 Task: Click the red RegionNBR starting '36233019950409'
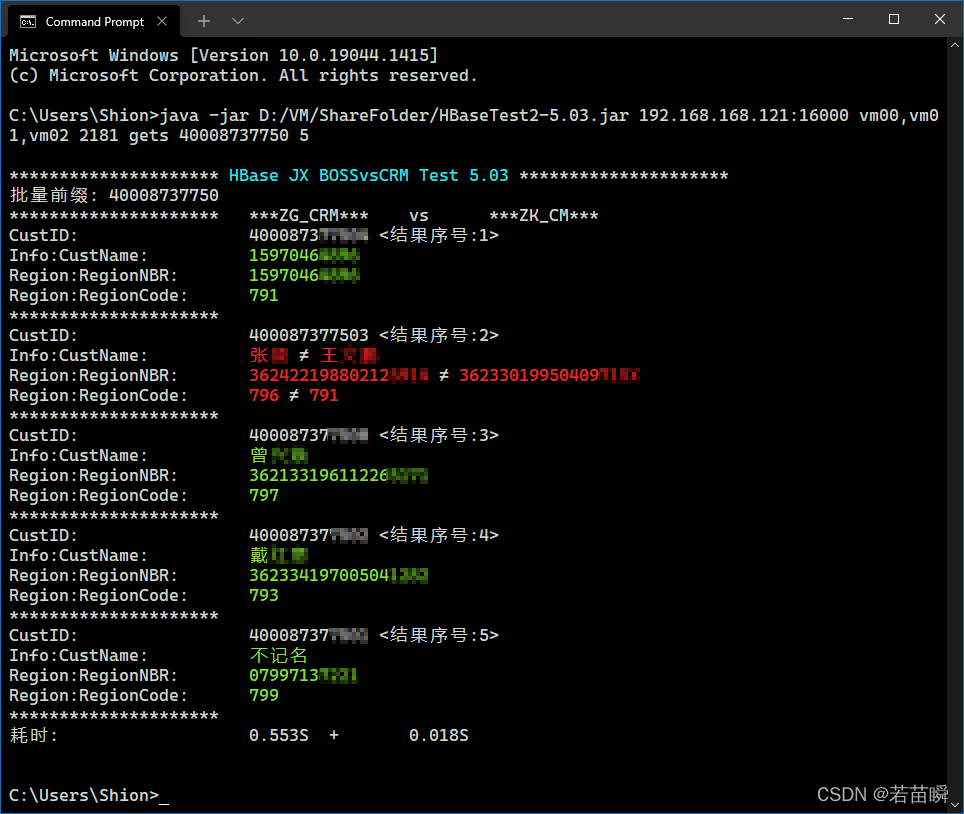pyautogui.click(x=549, y=376)
